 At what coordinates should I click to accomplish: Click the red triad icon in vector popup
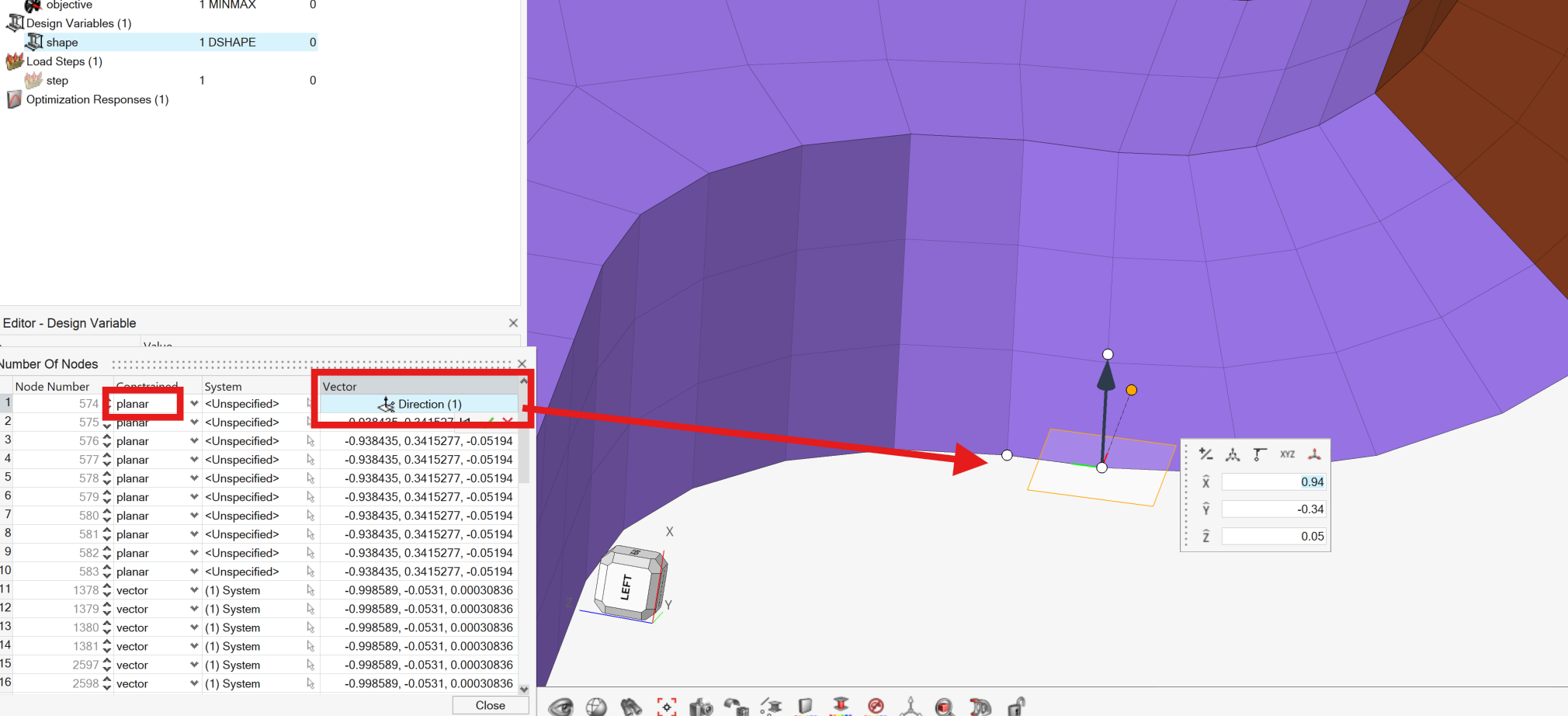1314,454
